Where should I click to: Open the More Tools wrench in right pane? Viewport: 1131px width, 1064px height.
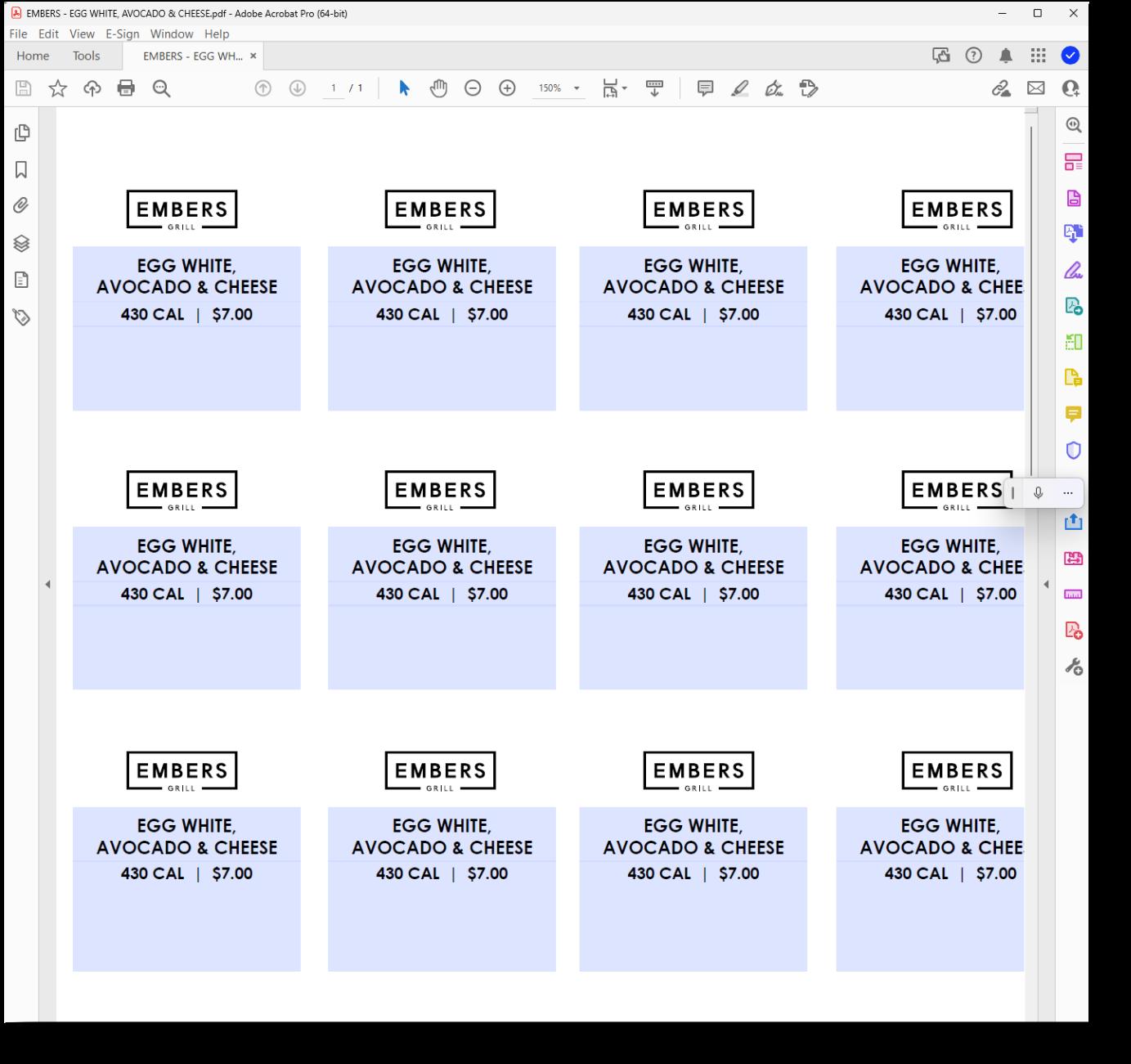click(x=1073, y=667)
